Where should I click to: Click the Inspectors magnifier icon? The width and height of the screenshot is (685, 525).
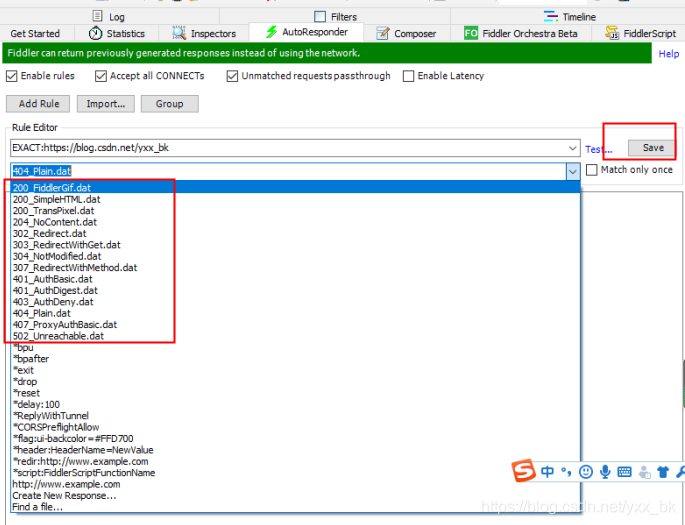(x=179, y=33)
